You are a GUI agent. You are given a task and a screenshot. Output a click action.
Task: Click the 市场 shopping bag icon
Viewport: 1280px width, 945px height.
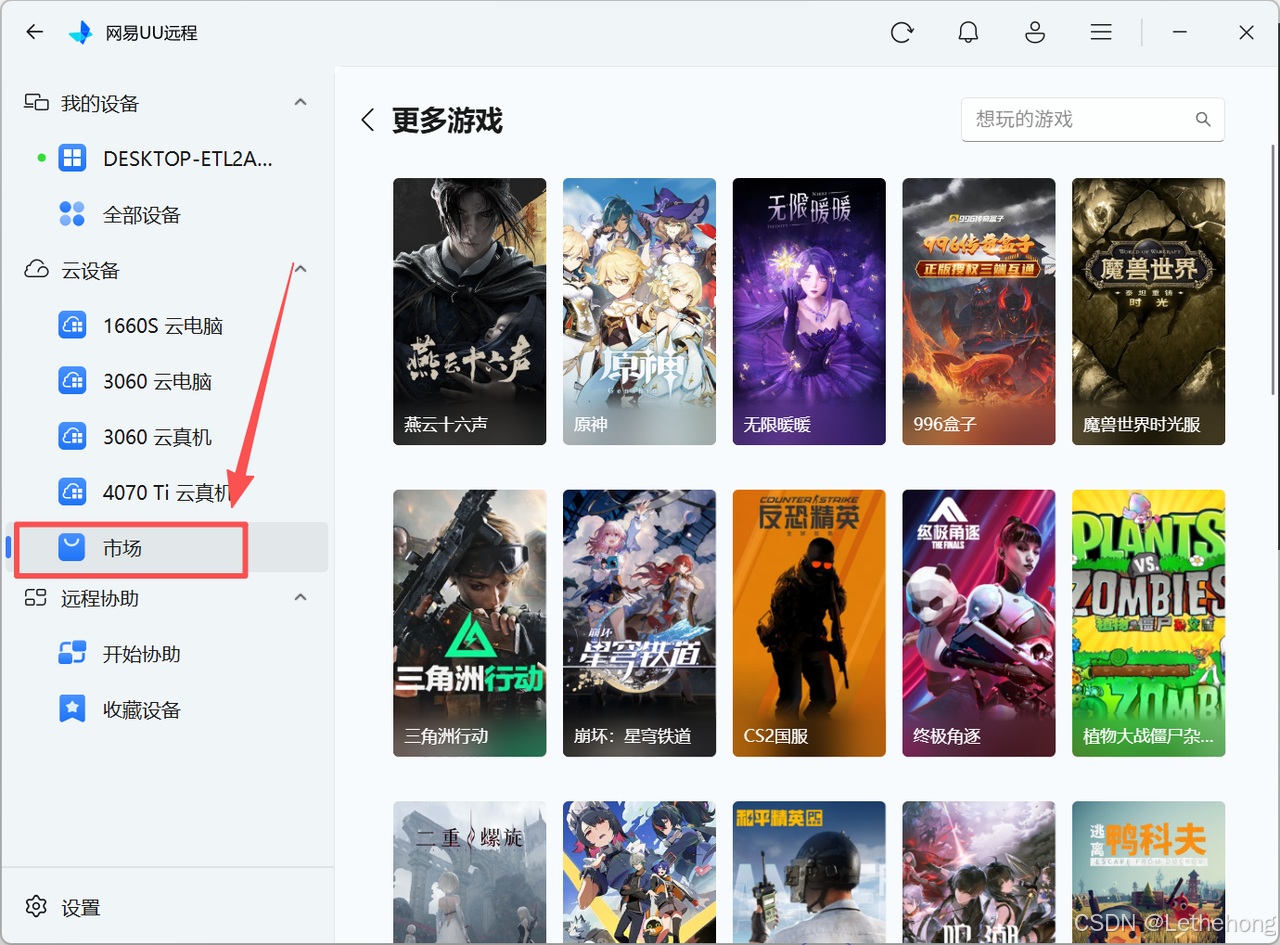coord(72,547)
